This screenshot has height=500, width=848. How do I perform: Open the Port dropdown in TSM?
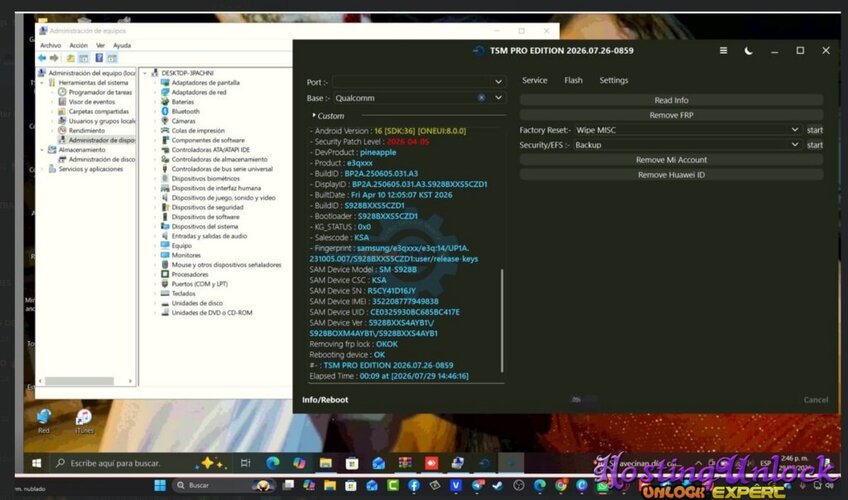click(498, 82)
